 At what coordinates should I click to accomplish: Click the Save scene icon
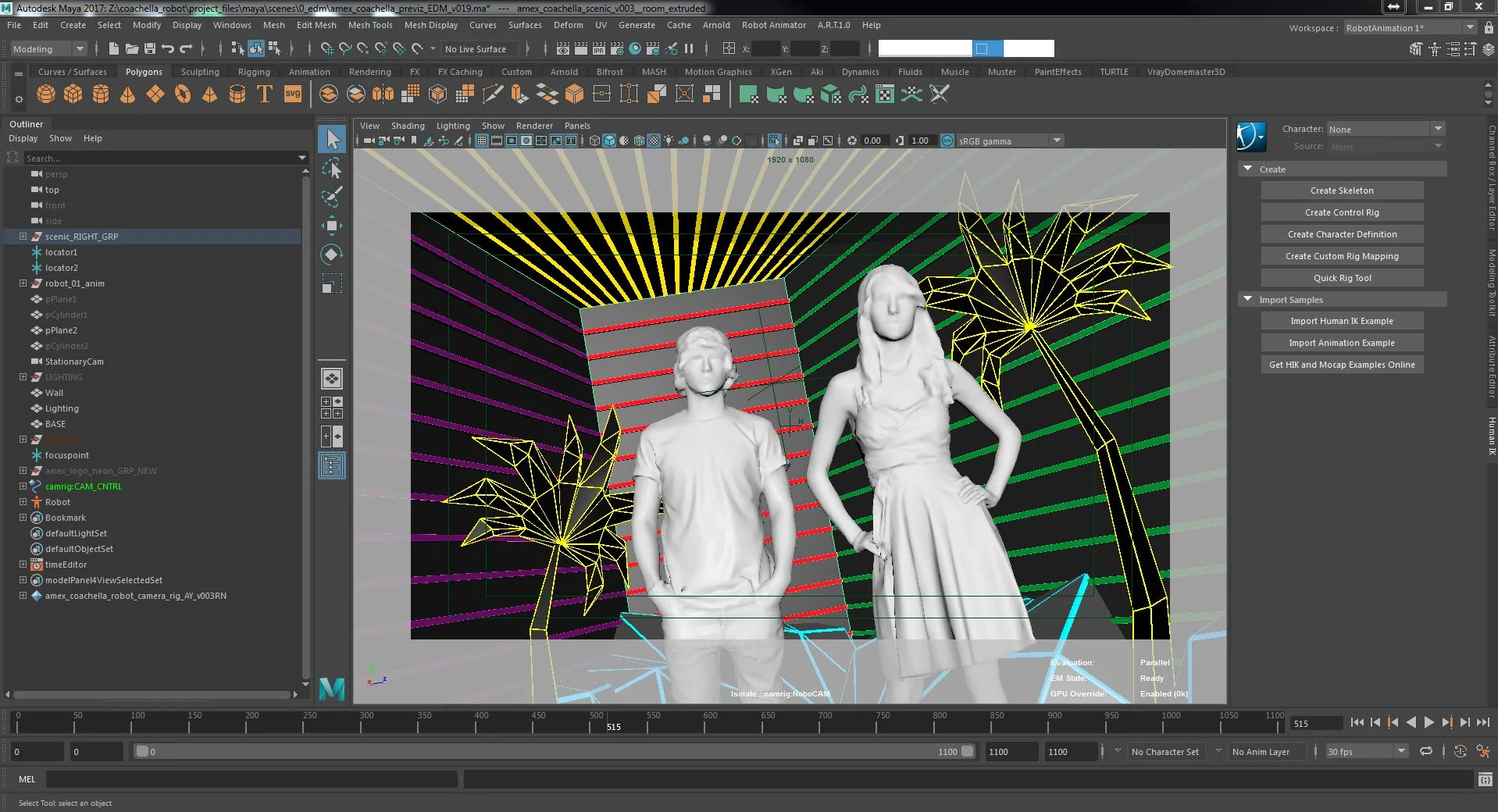point(150,48)
